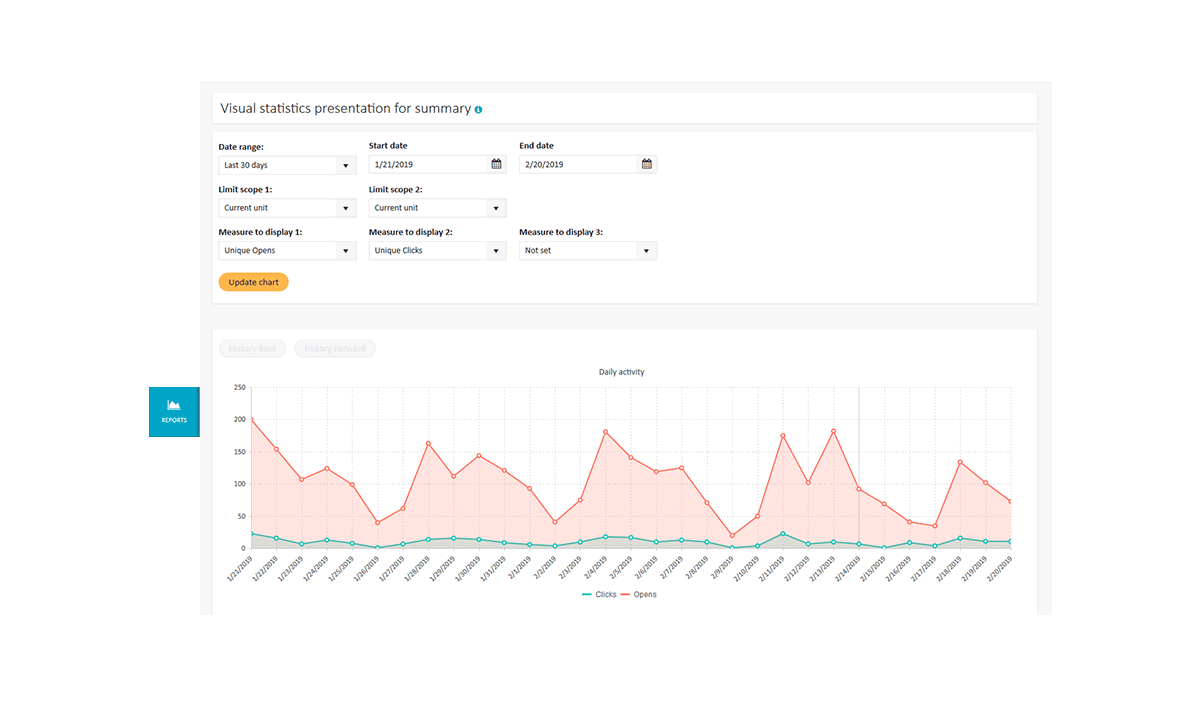Select the 2/4/2019 Opens peak point
The width and height of the screenshot is (1200, 713).
pos(605,432)
